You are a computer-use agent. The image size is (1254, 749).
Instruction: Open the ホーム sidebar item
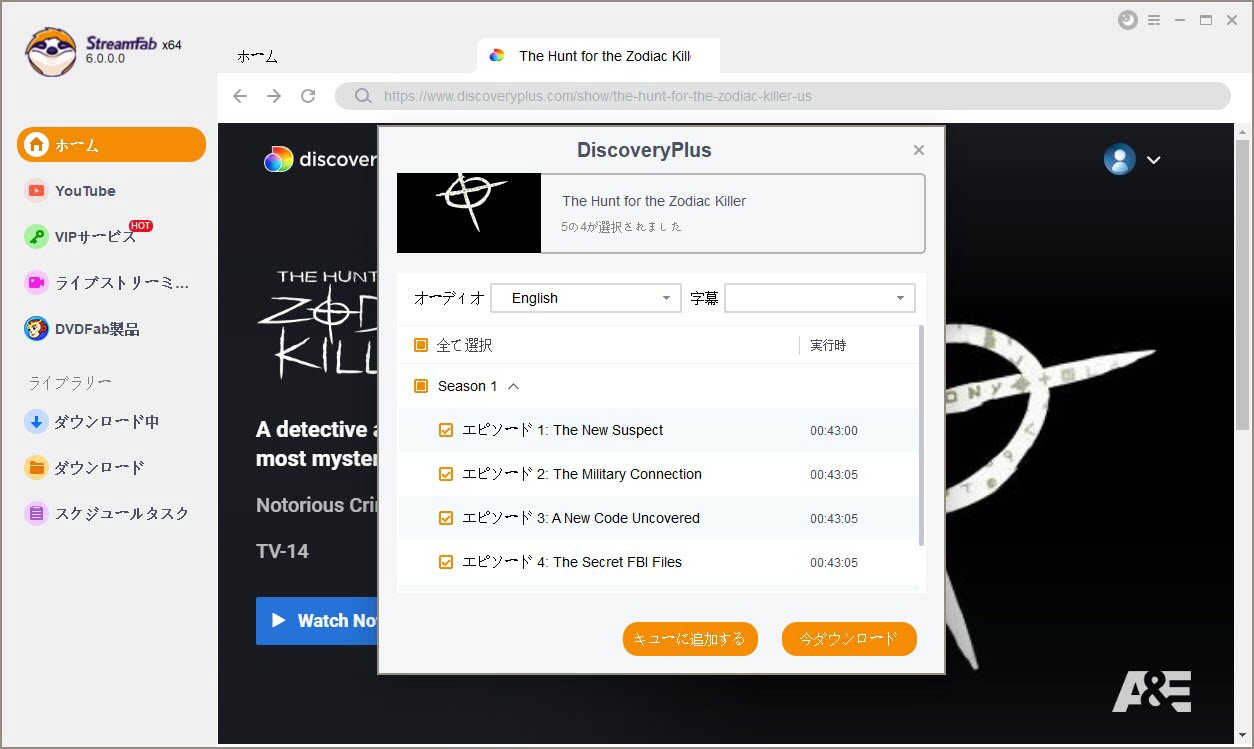(111, 145)
